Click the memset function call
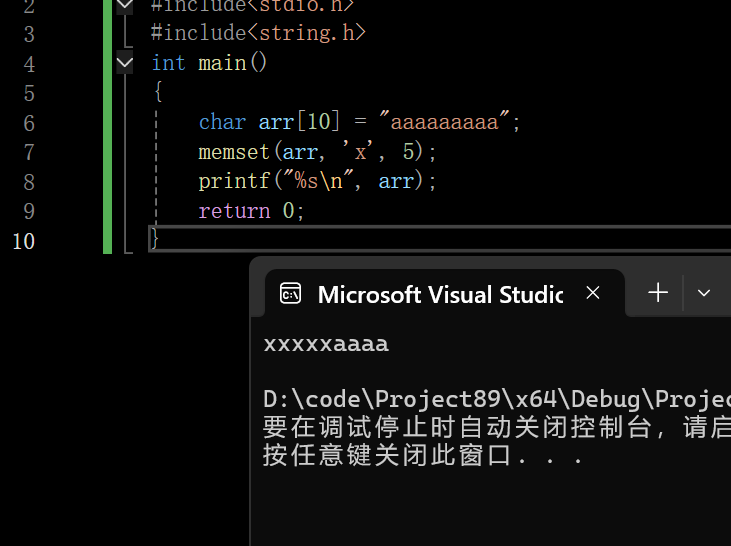Screen dimensions: 731x546 pyautogui.click(x=234, y=152)
